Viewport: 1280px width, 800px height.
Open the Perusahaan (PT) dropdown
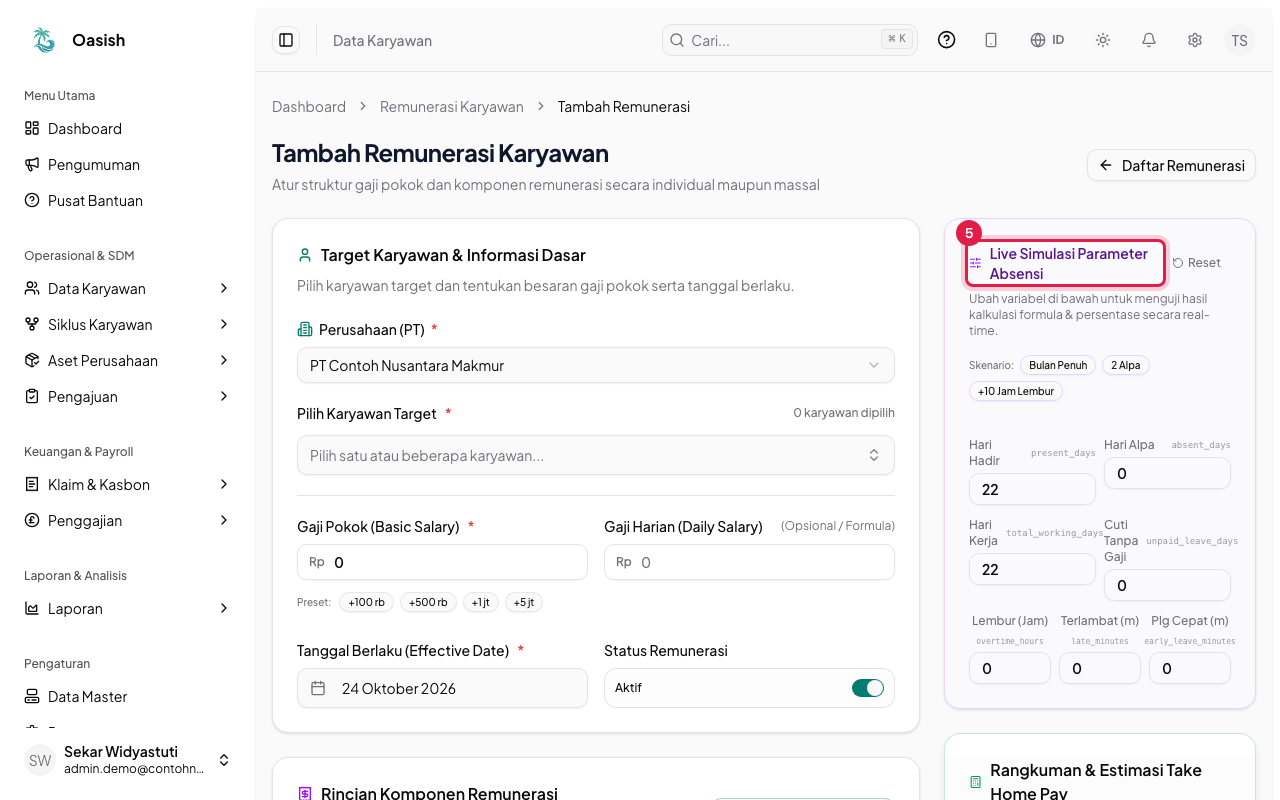tap(596, 365)
